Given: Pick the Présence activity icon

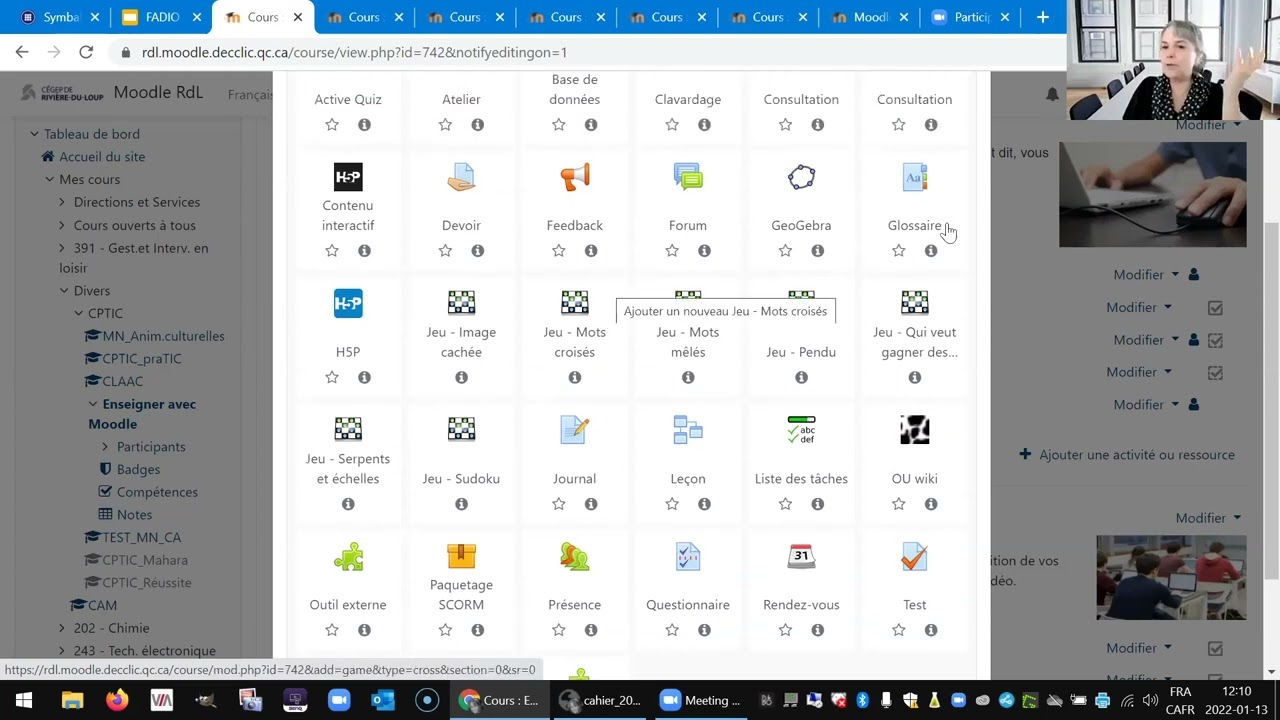Looking at the screenshot, I should click(575, 556).
